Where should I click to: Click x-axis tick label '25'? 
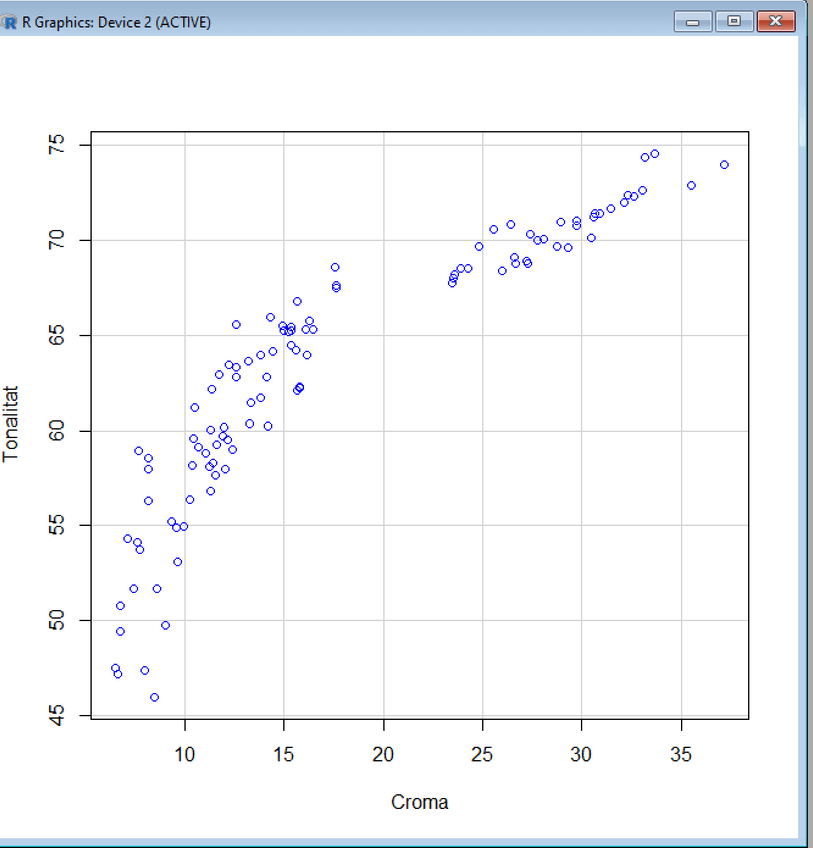tap(482, 754)
